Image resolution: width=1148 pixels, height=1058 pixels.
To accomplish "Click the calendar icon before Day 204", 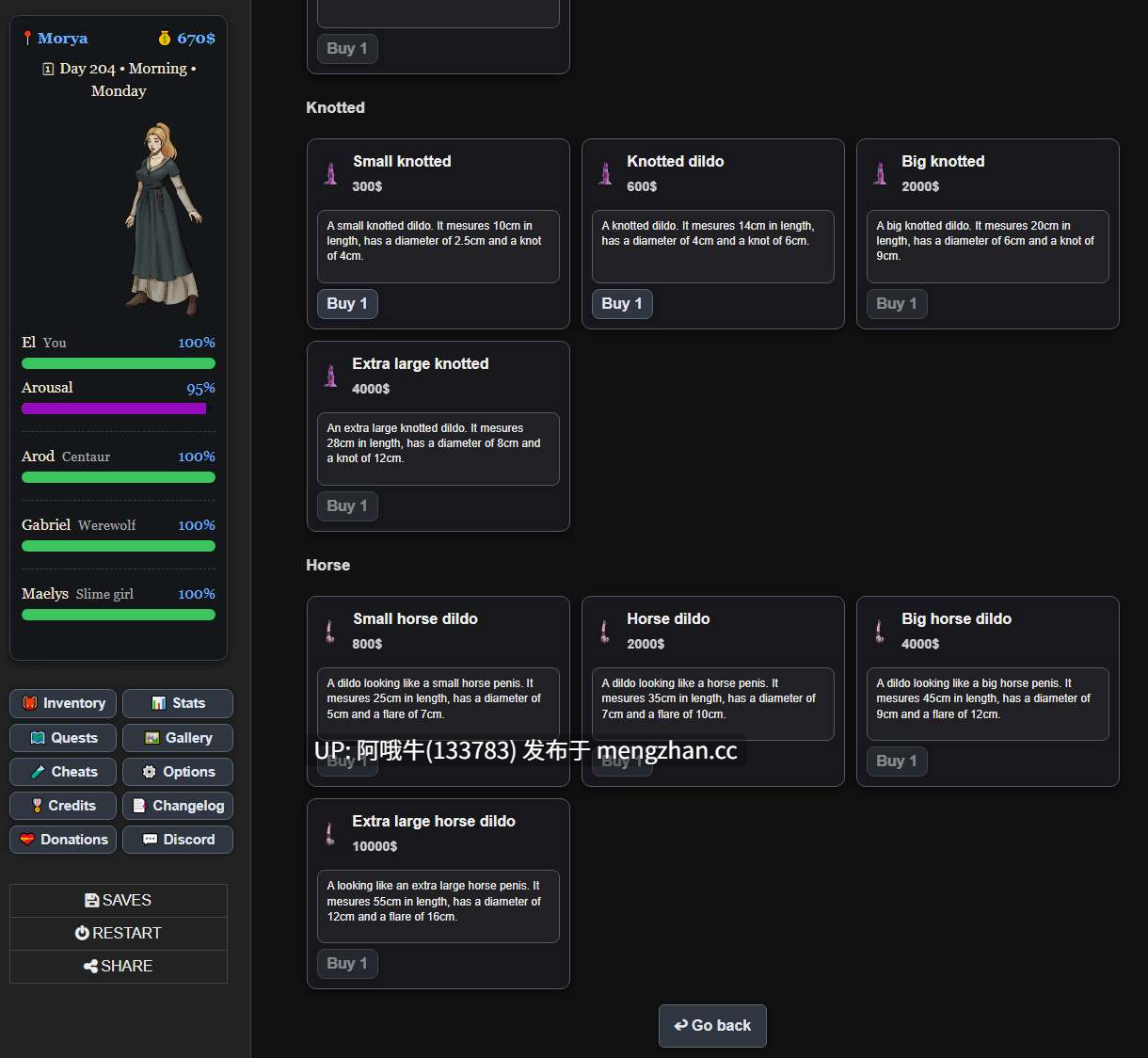I will (48, 69).
